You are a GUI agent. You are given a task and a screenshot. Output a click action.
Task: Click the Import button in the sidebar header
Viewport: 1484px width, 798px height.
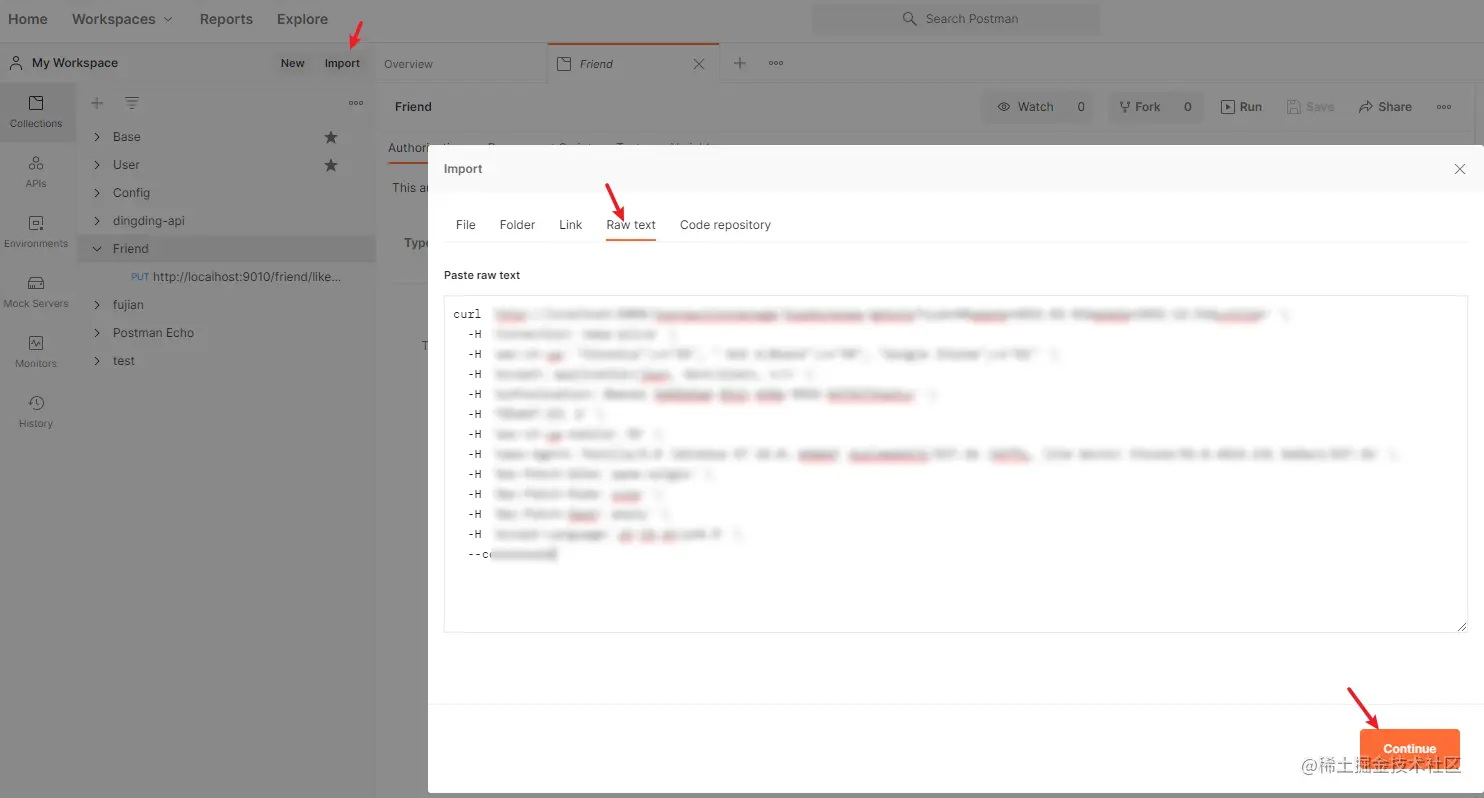coord(342,63)
